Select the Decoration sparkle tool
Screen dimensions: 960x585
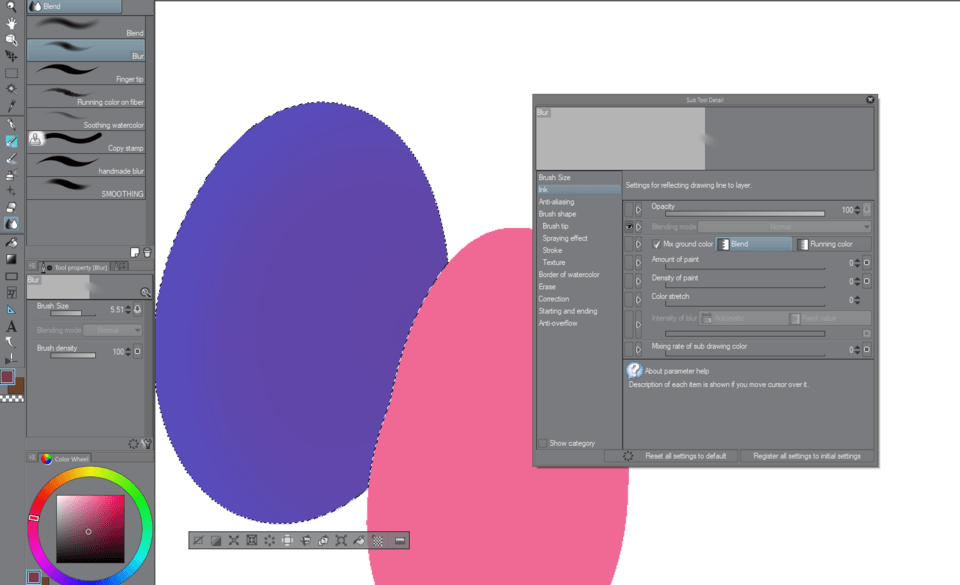(x=11, y=191)
